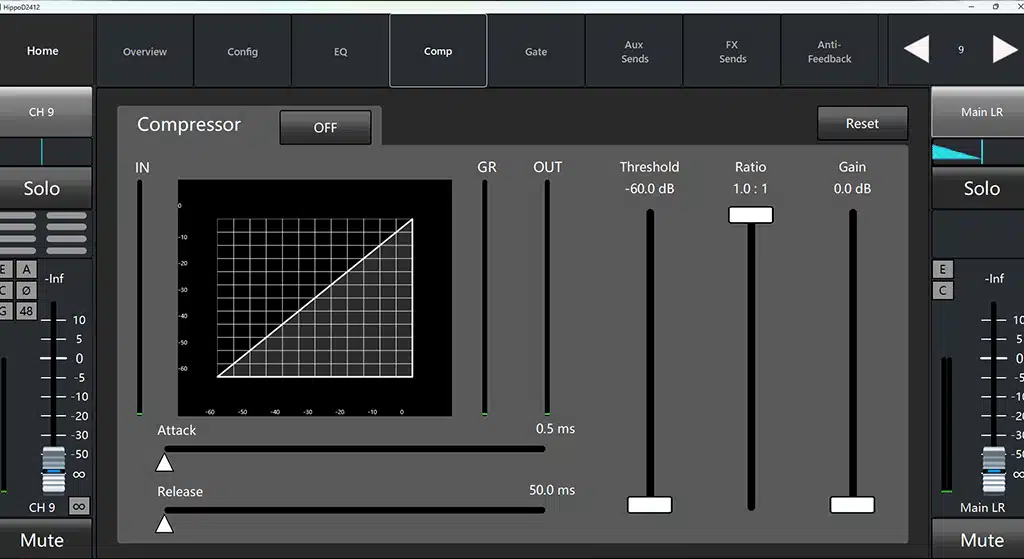Click the Threshold slider handle
Viewport: 1024px width, 559px height.
650,505
